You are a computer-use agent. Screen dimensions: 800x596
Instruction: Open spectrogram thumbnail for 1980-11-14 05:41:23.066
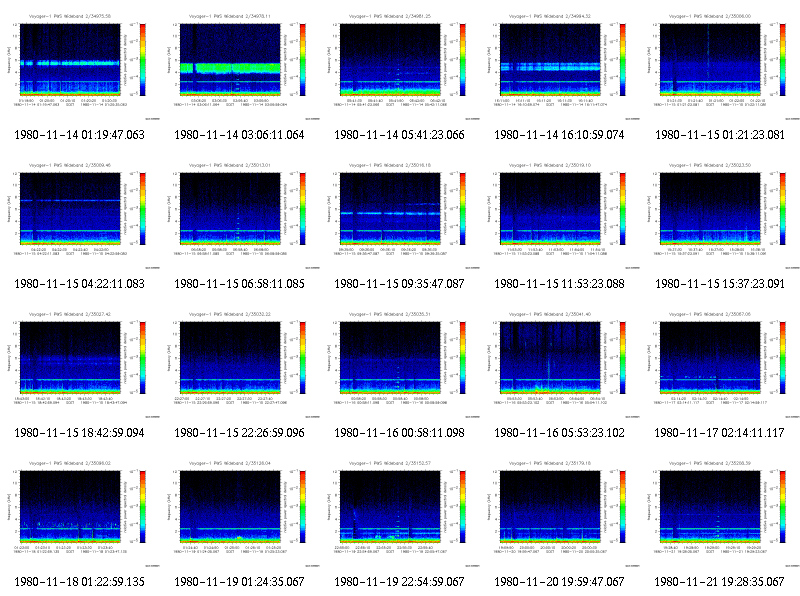pyautogui.click(x=400, y=66)
